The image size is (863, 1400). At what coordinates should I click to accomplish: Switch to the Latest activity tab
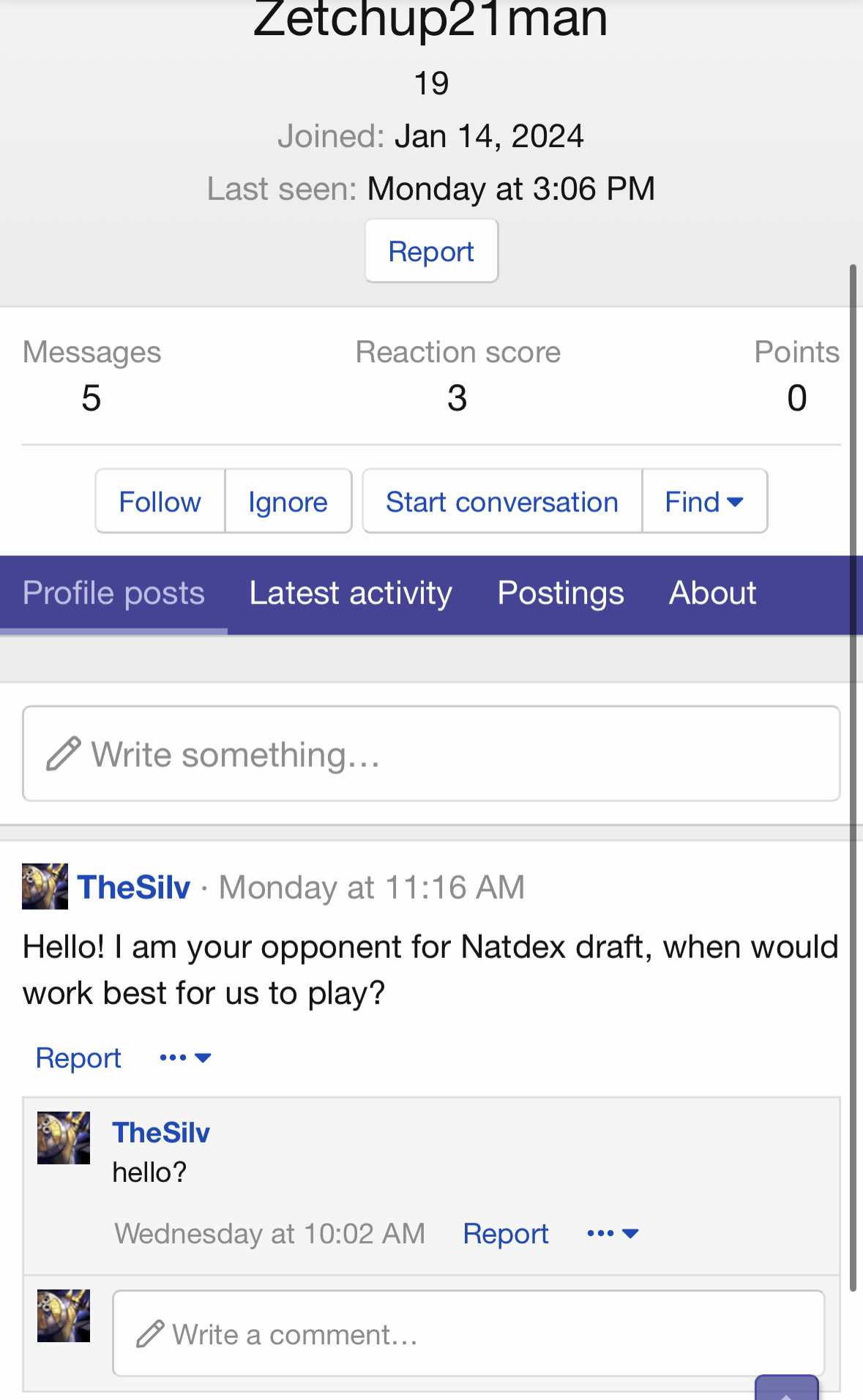351,594
